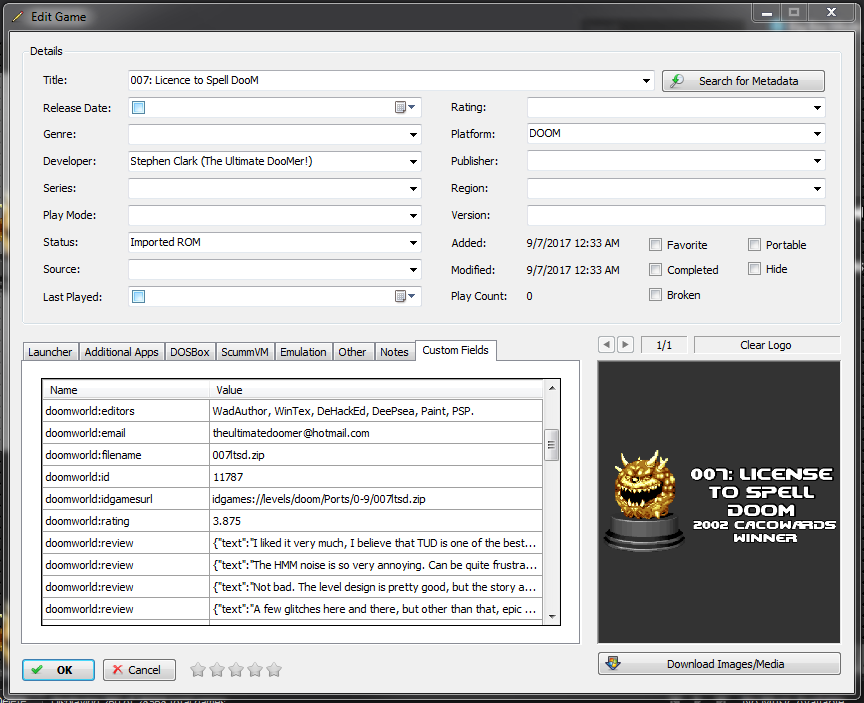This screenshot has width=864, height=703.
Task: Select the review starting "The HMM noise"
Action: (x=293, y=565)
